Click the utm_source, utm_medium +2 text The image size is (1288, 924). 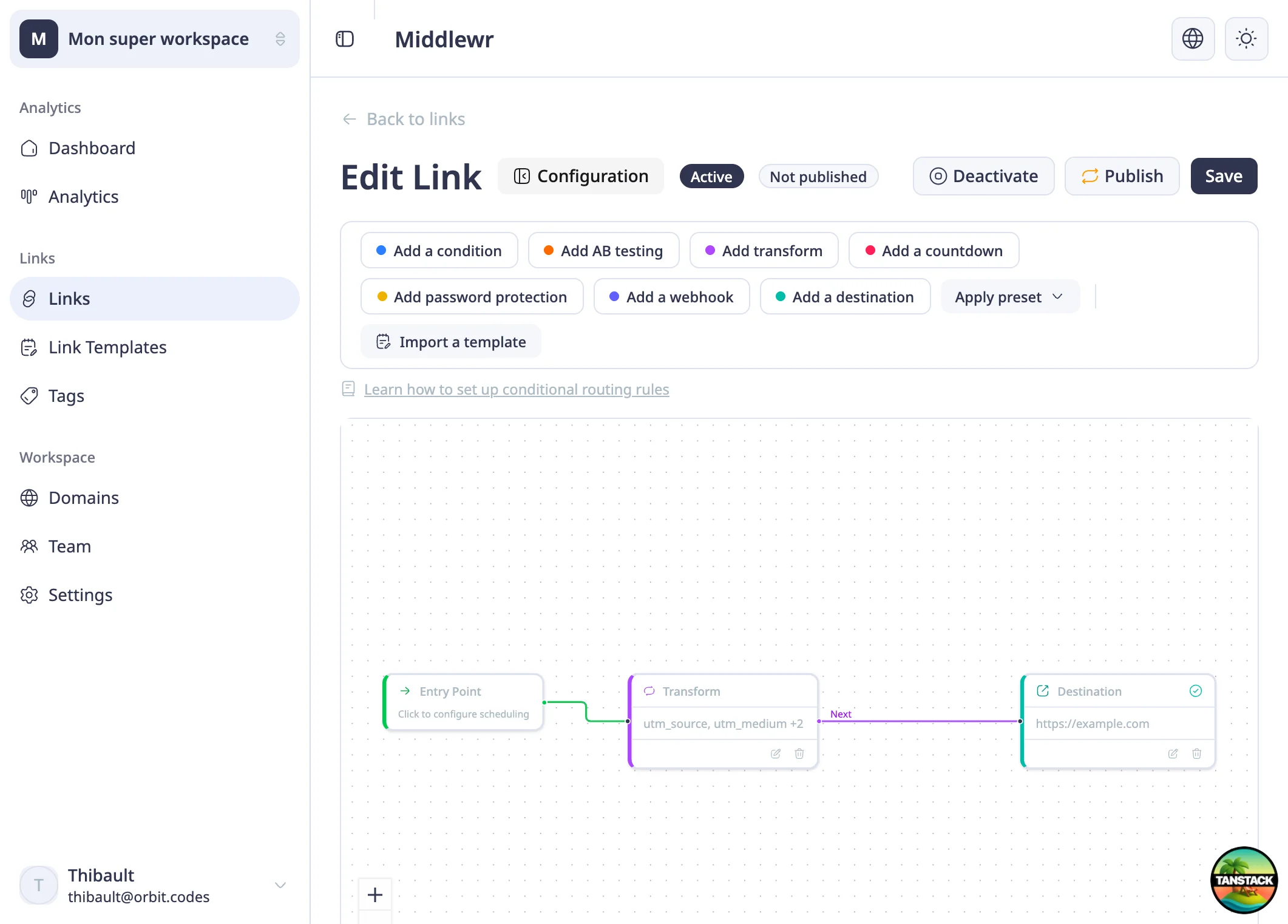coord(723,723)
